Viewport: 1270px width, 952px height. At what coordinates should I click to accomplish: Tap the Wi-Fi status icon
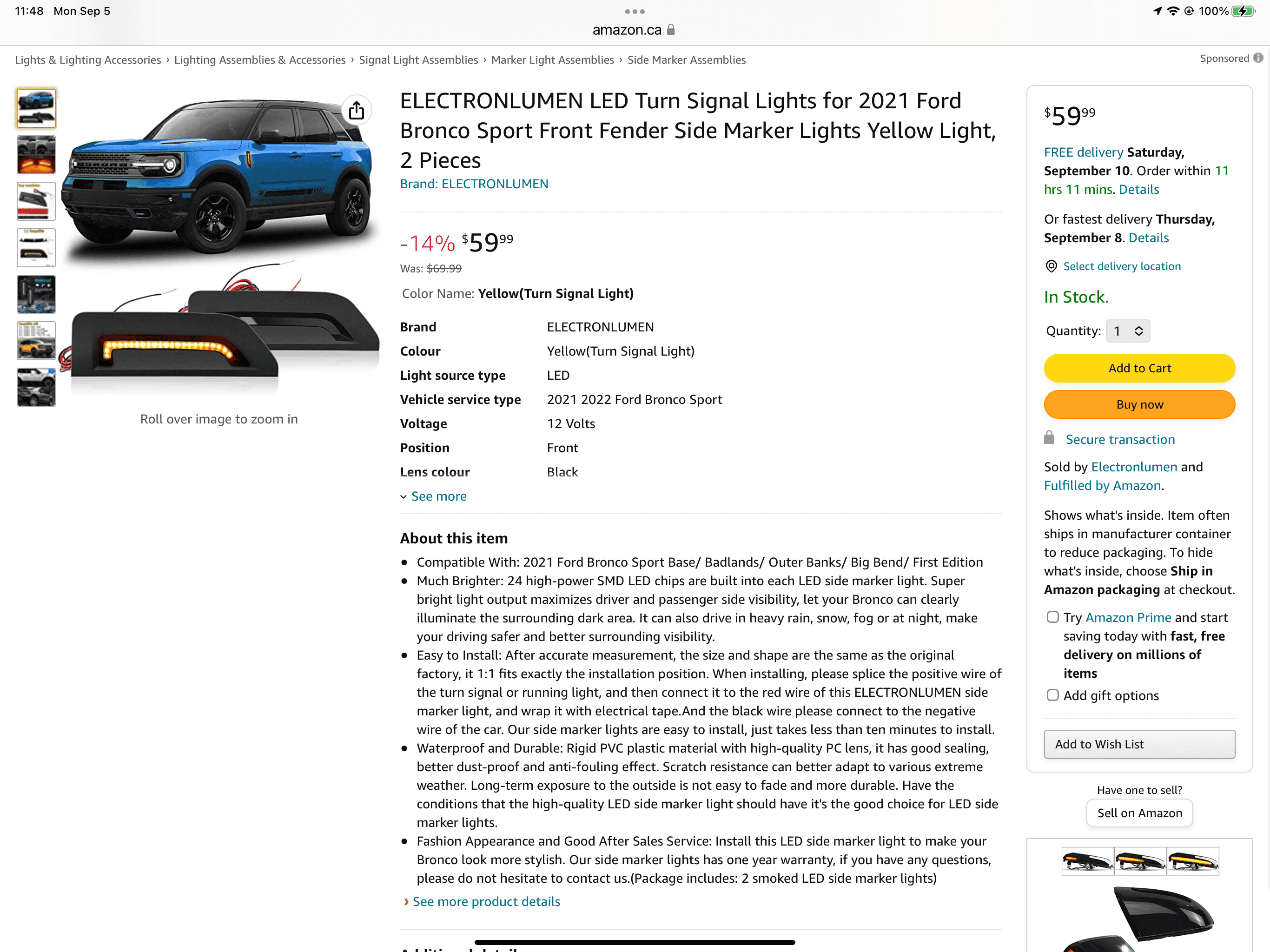(1172, 11)
